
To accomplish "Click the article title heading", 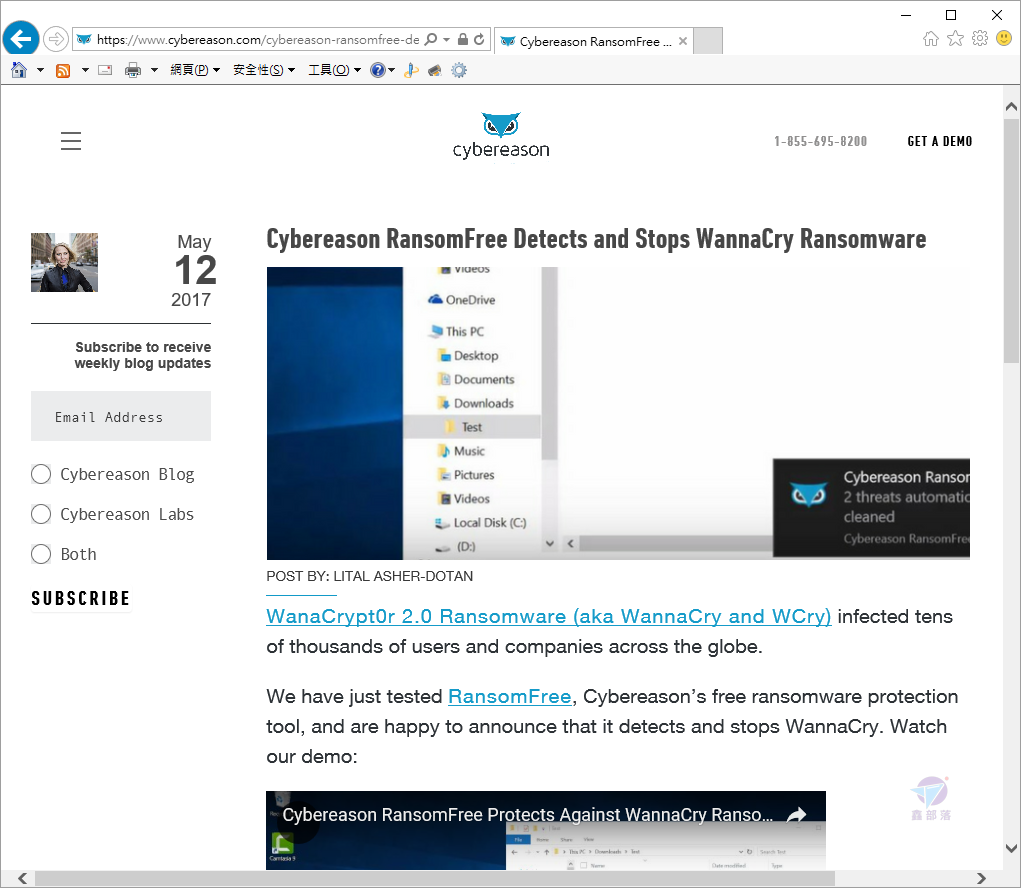I will [x=596, y=239].
